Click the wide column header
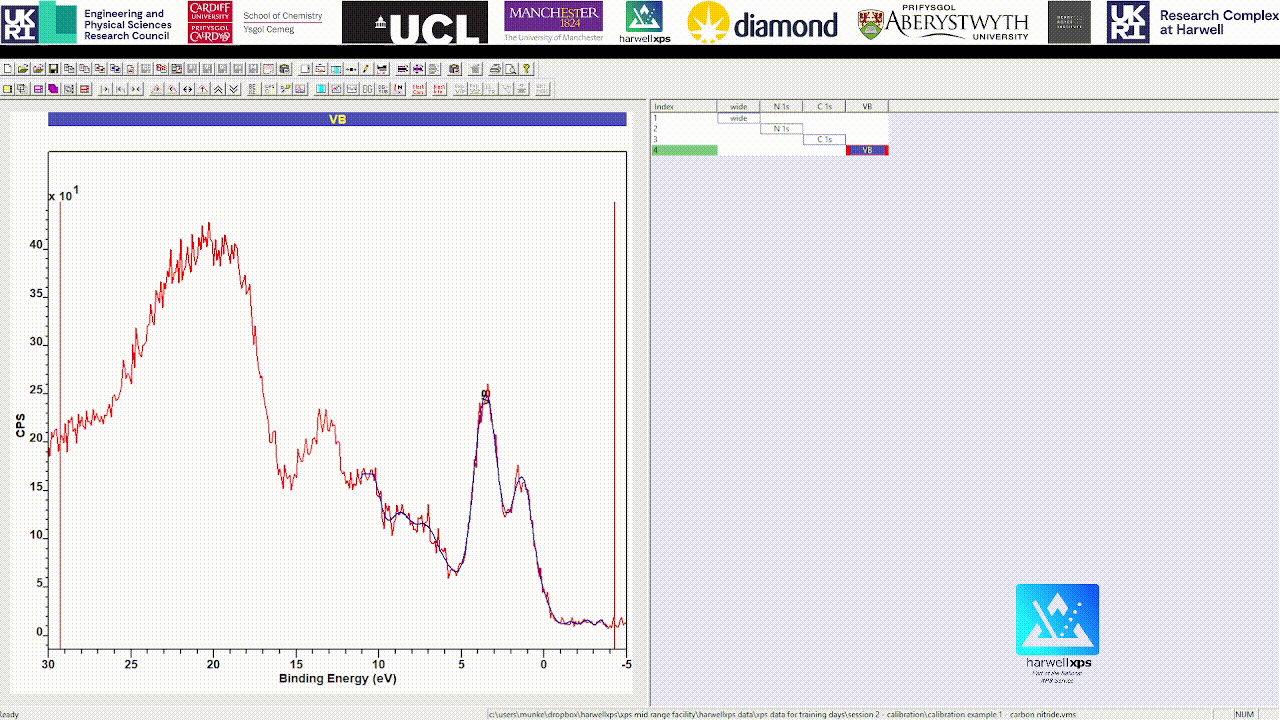Image resolution: width=1280 pixels, height=720 pixels. 738,106
